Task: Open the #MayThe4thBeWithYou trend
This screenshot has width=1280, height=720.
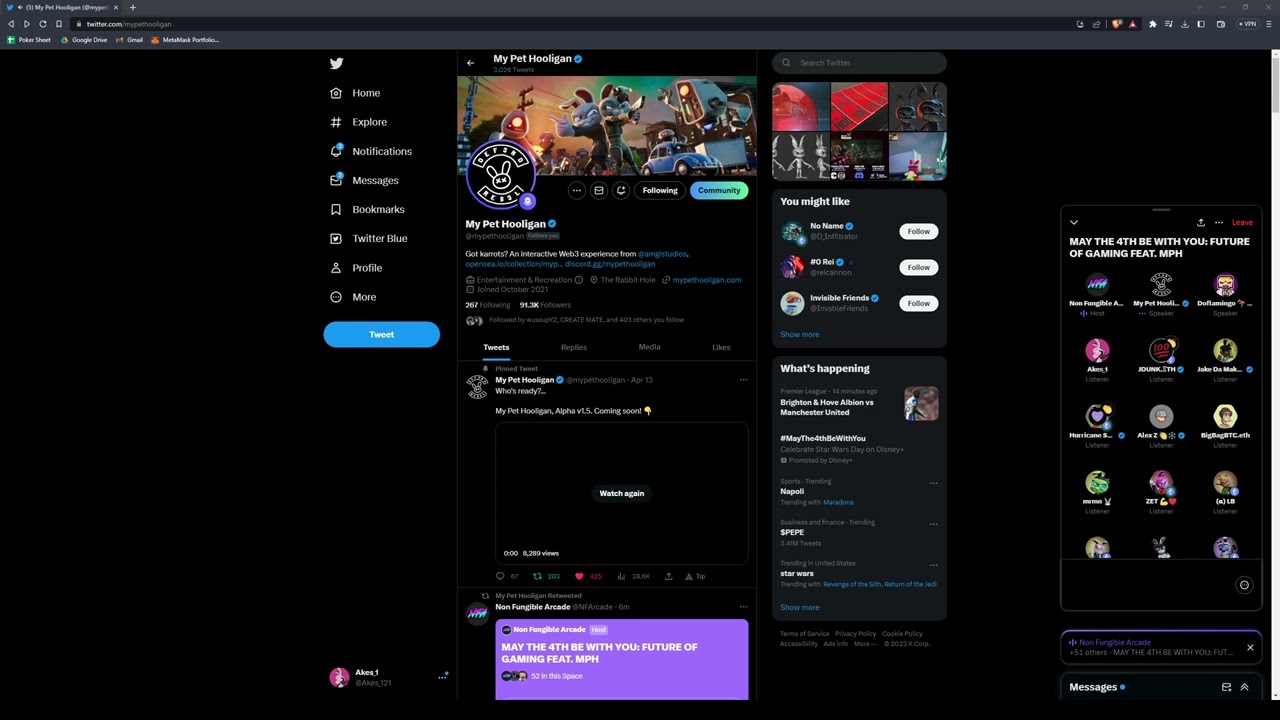Action: click(x=823, y=438)
